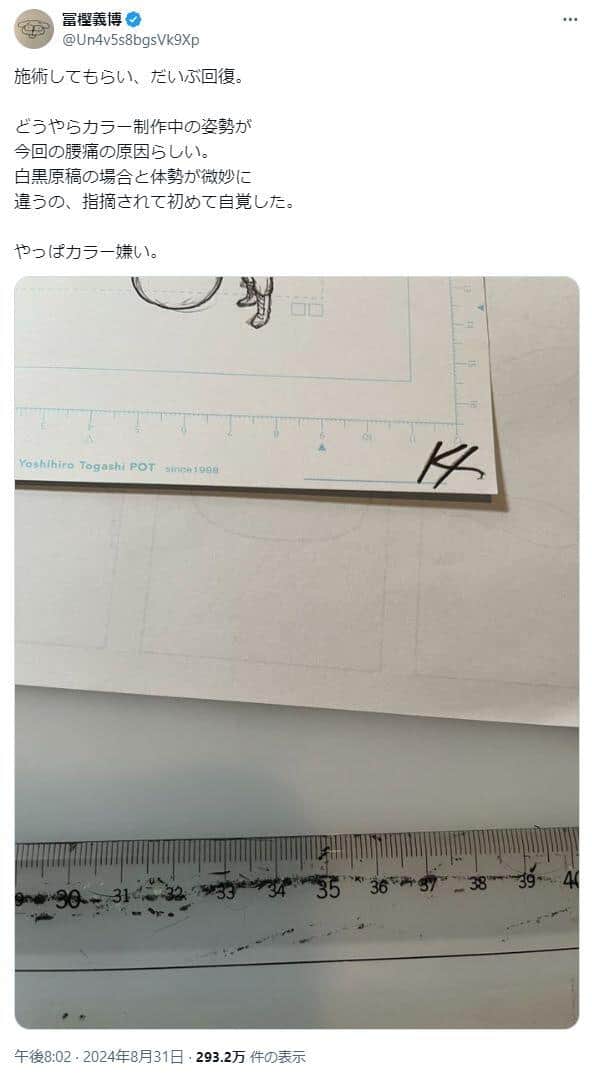592x1082 pixels.
Task: Select the closing line やっぱカラー嫌い。
Action: pyautogui.click(x=87, y=252)
